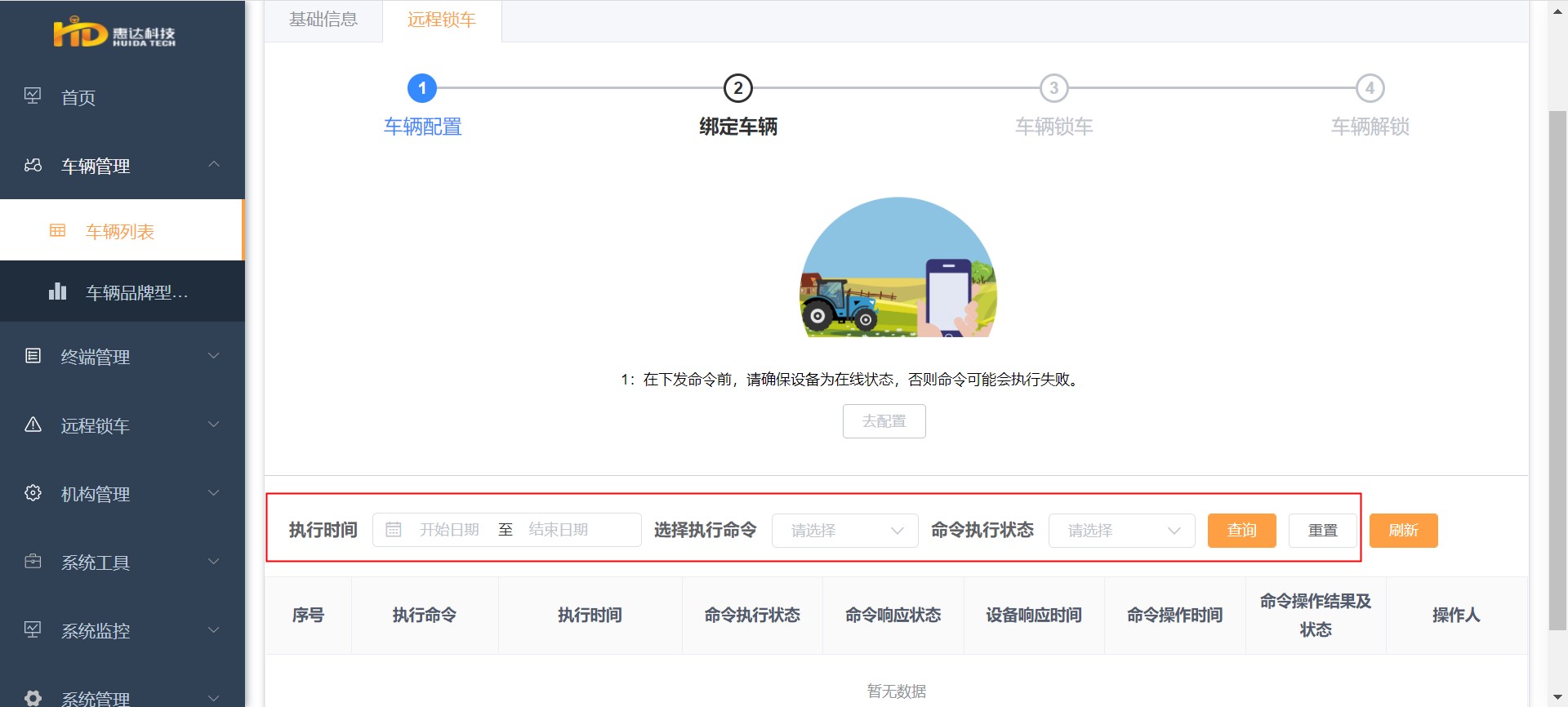The image size is (1568, 707).
Task: Open the 选择执行命令 dropdown
Action: point(845,531)
